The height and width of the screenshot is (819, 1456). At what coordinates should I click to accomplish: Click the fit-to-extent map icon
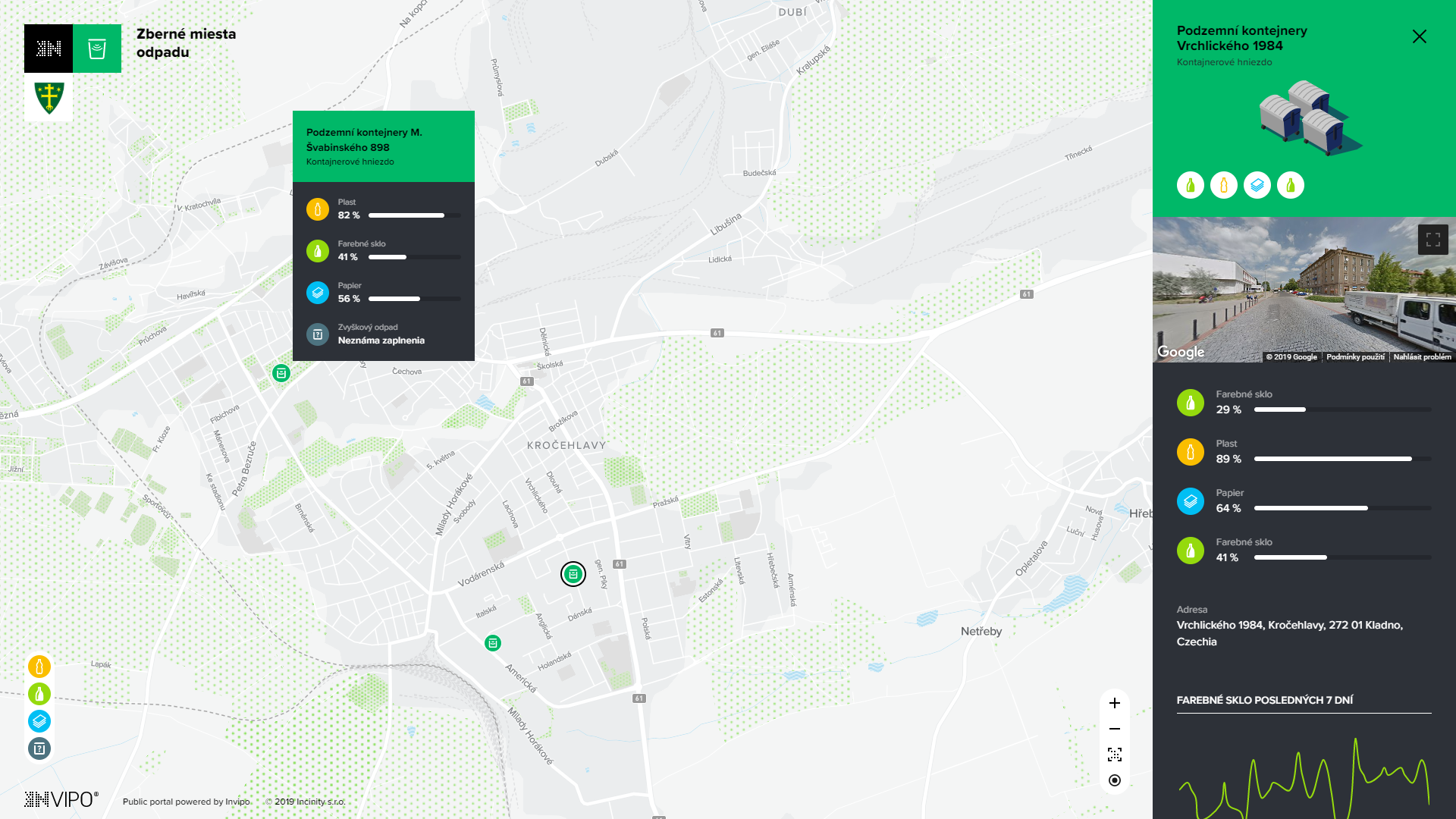coord(1115,755)
